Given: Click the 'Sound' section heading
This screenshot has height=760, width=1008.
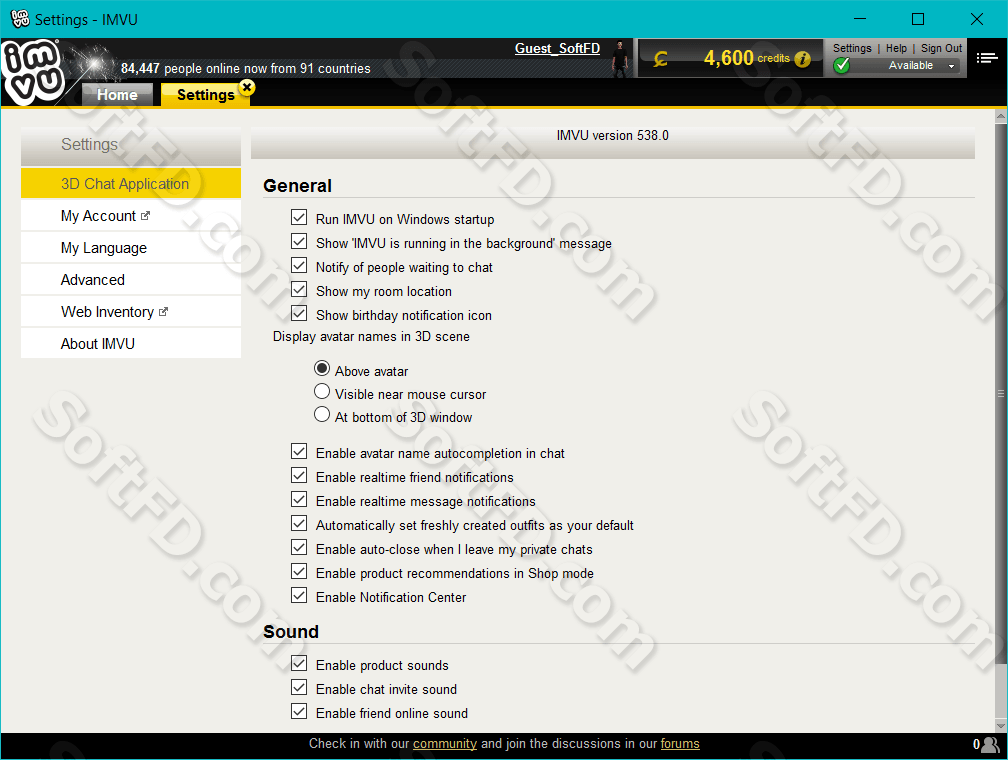Looking at the screenshot, I should click(x=291, y=632).
